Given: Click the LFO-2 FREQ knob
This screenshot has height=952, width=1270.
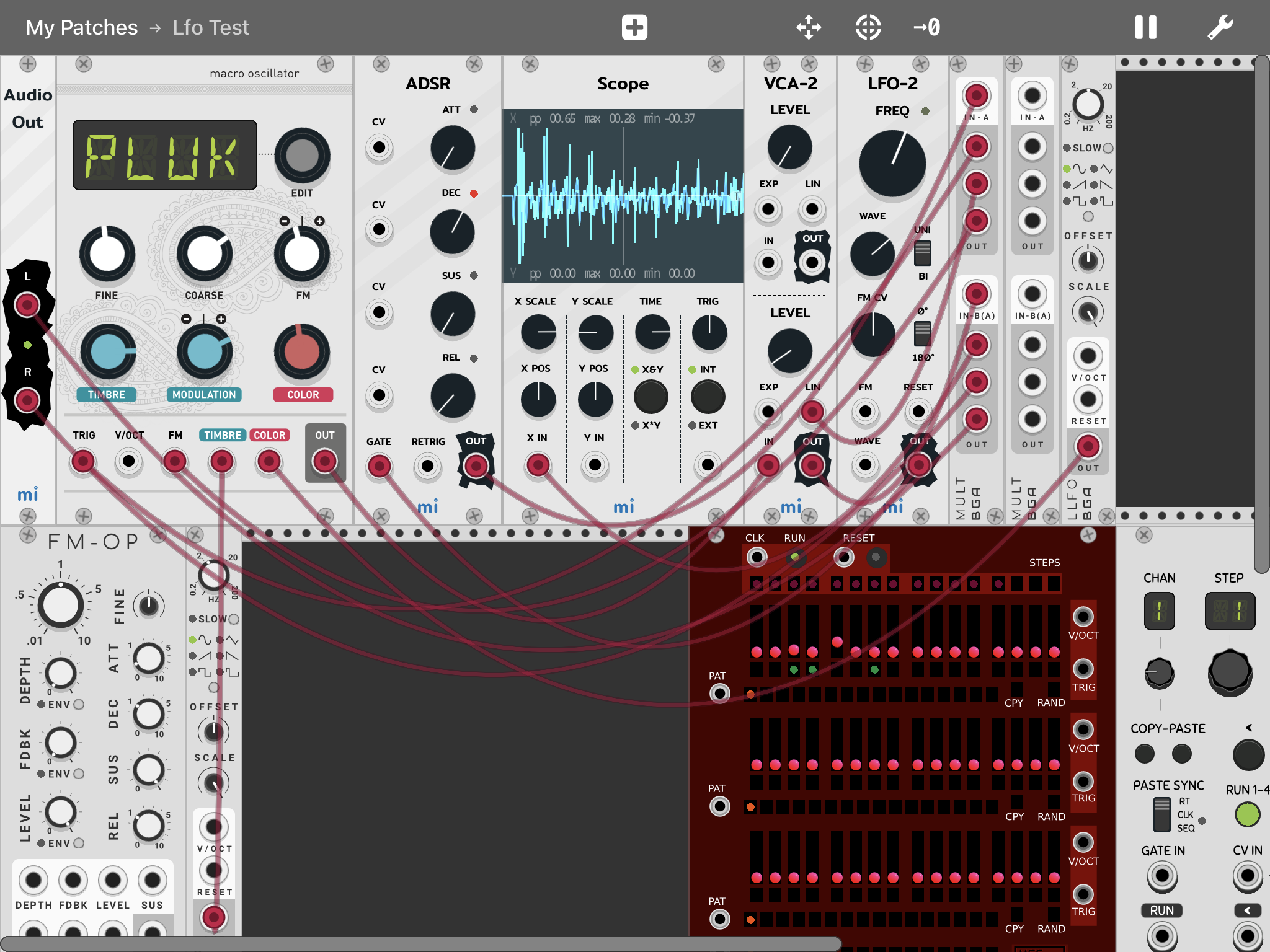Looking at the screenshot, I should click(x=892, y=164).
